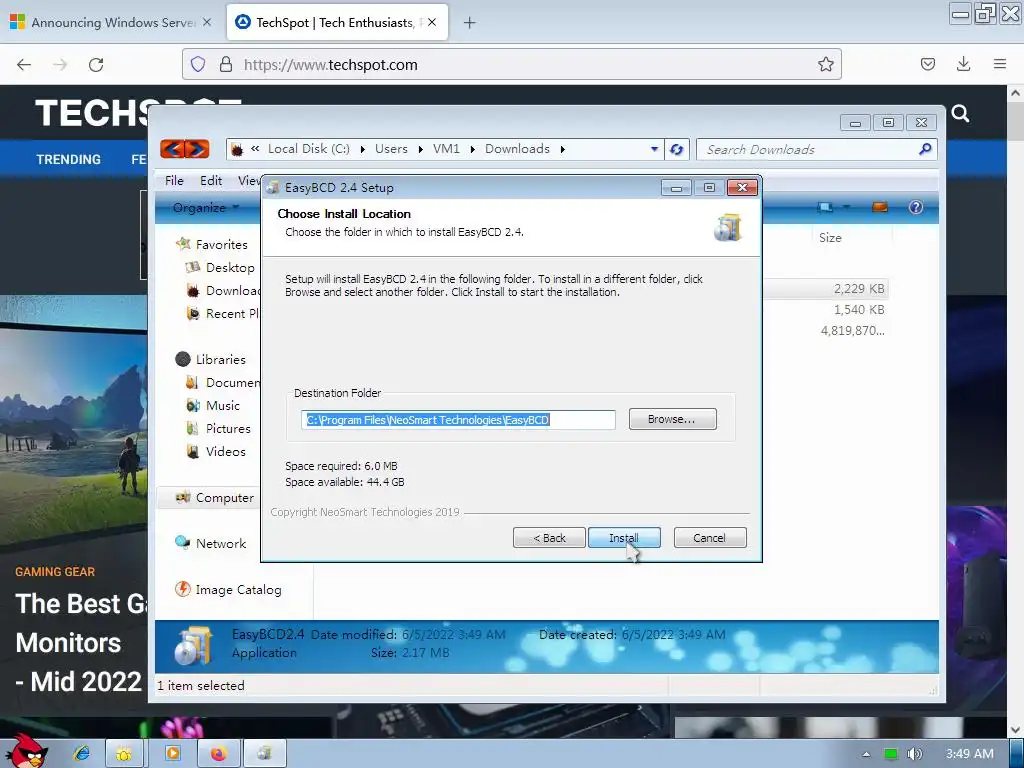1024x768 pixels.
Task: Open Recent Places under Favorites
Action: coord(223,313)
